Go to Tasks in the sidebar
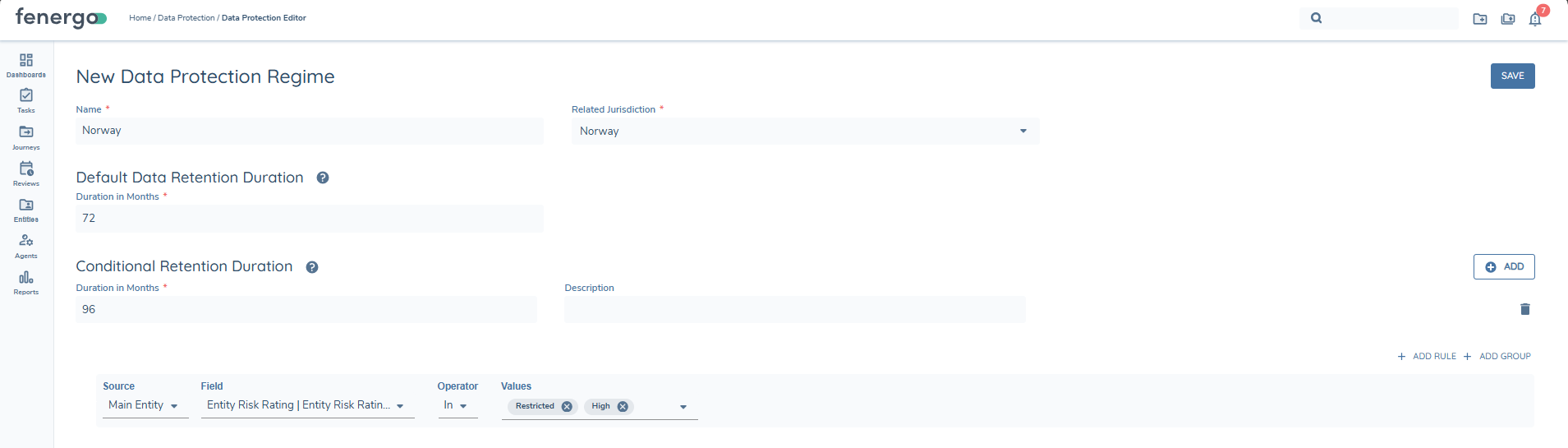Screen dimensions: 1568x448 coord(26,100)
